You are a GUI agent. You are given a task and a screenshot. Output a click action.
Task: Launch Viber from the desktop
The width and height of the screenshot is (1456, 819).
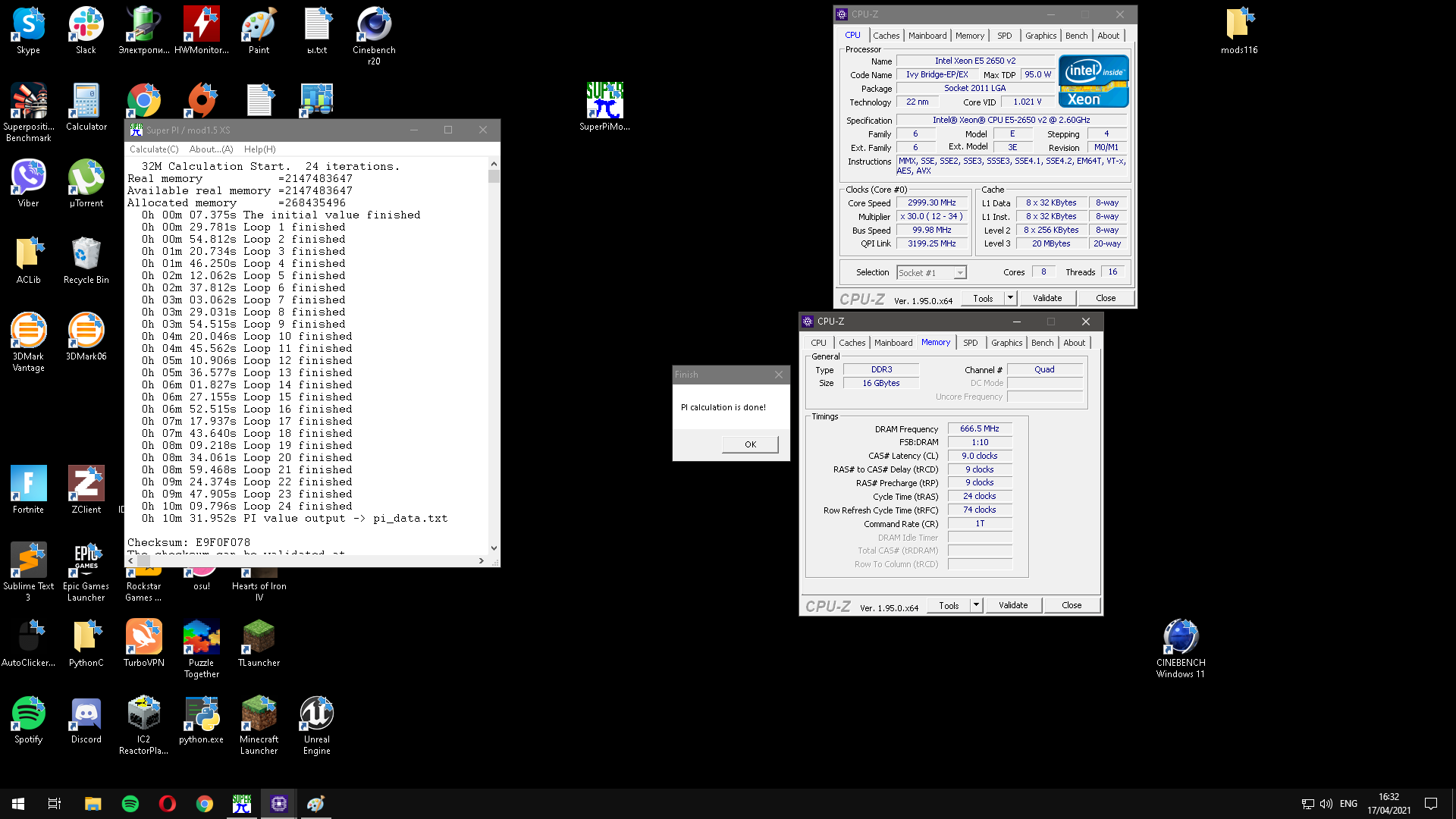[x=28, y=184]
